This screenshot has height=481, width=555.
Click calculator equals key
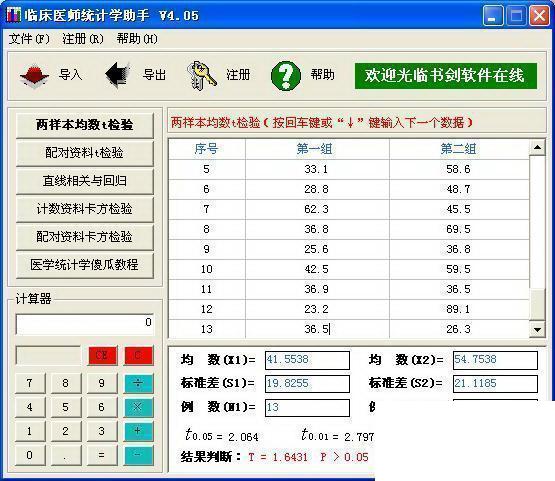(102, 455)
